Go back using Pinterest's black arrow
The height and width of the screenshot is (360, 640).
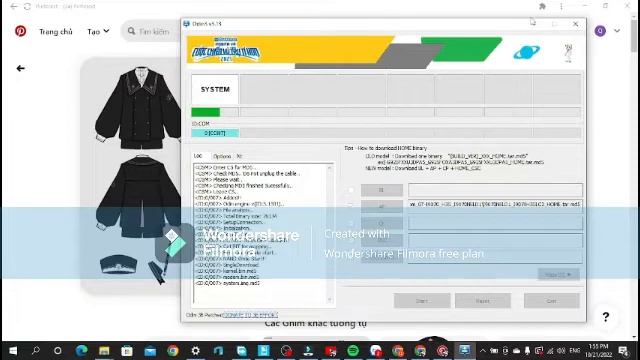click(20, 68)
